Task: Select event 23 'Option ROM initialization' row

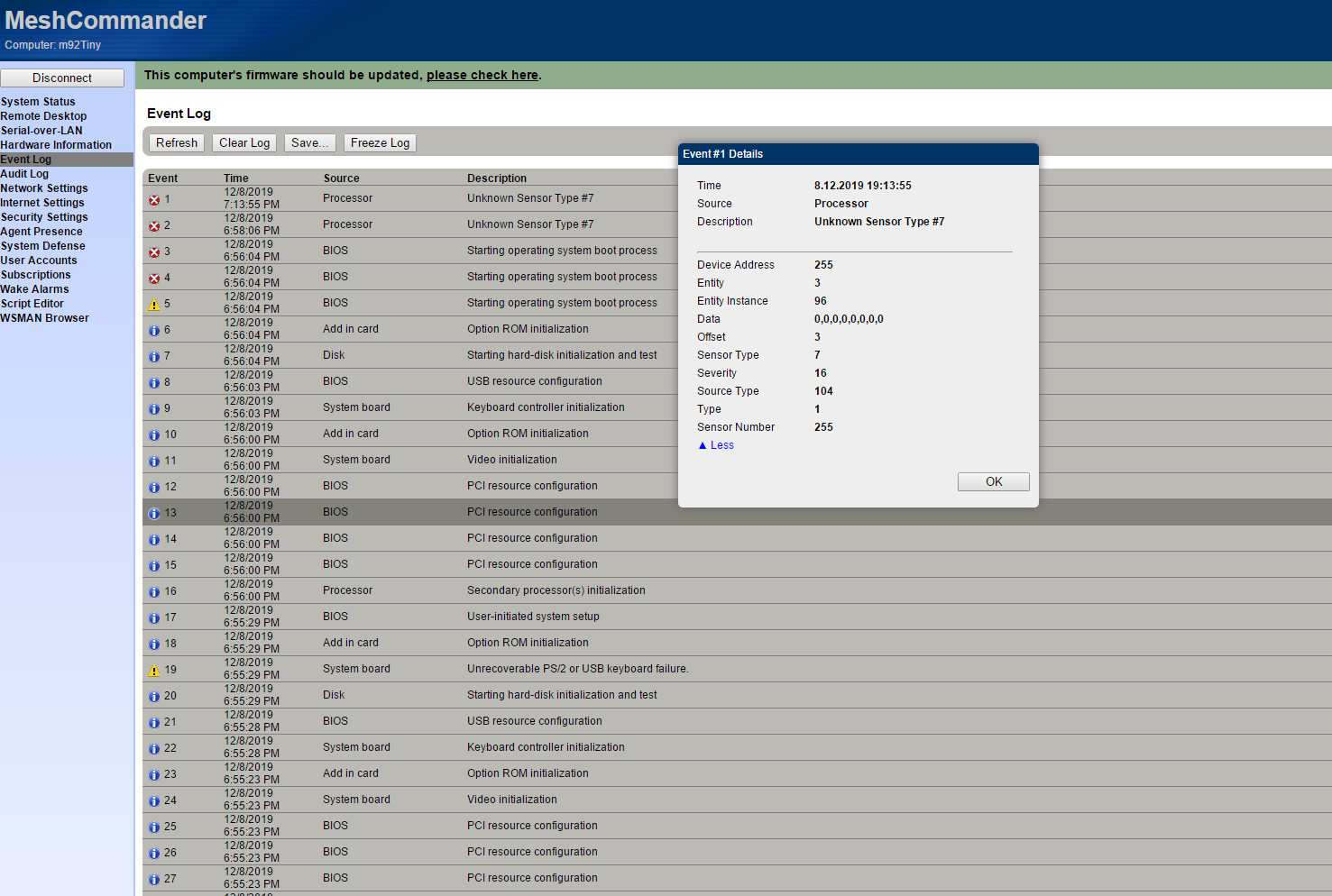Action: (737, 773)
